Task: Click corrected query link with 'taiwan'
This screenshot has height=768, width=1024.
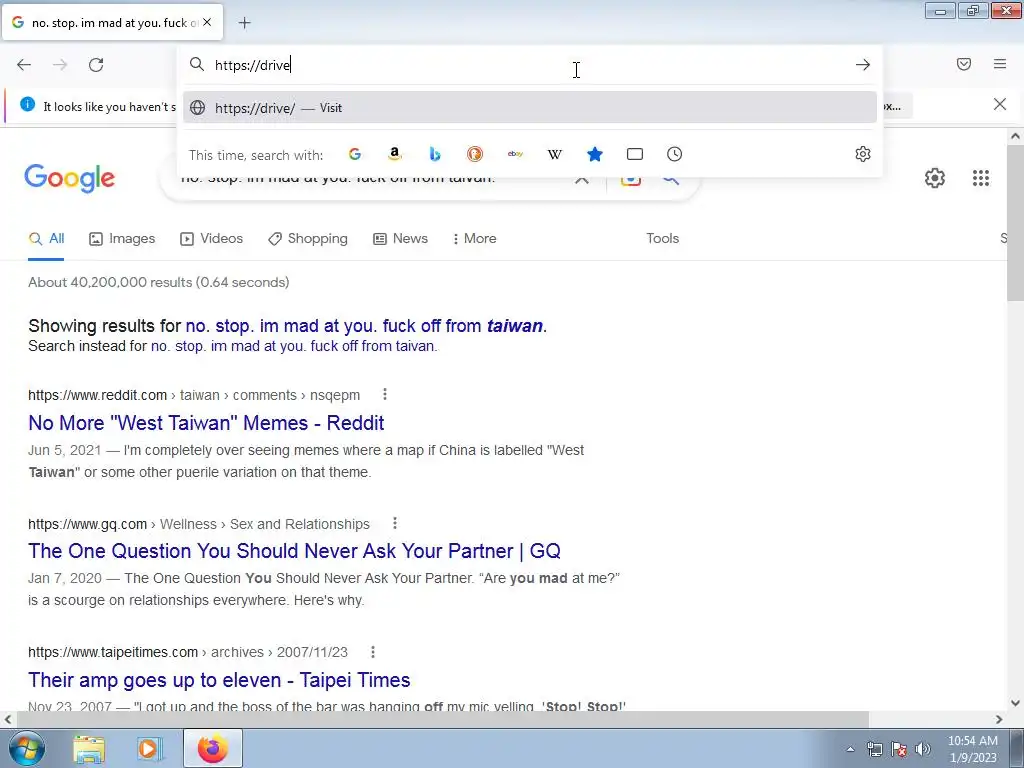Action: [x=366, y=326]
